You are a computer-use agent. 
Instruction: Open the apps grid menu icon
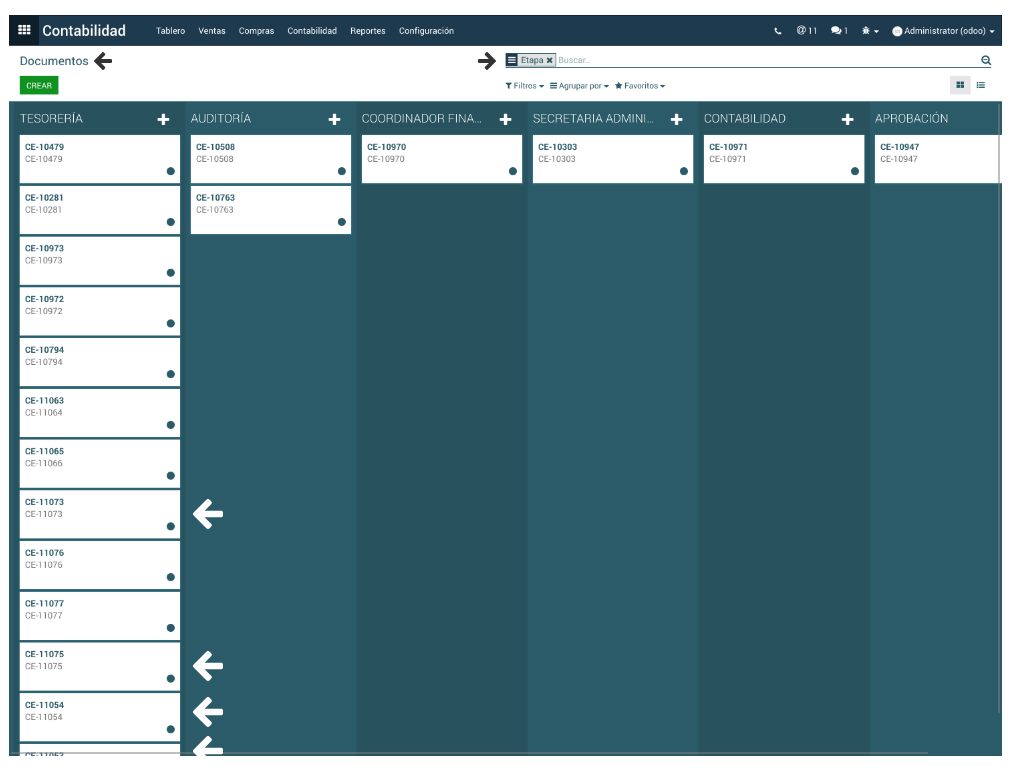pyautogui.click(x=24, y=30)
